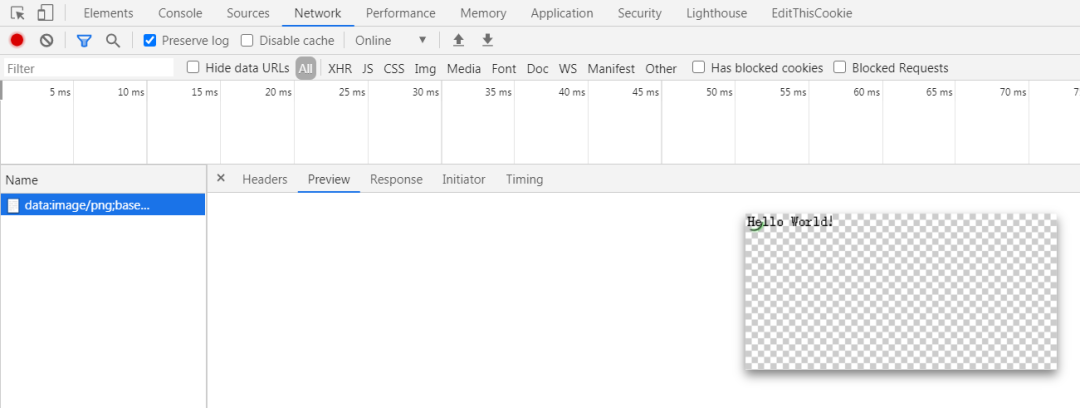The image size is (1080, 408).
Task: Toggle the device toolbar icon
Action: click(x=45, y=13)
